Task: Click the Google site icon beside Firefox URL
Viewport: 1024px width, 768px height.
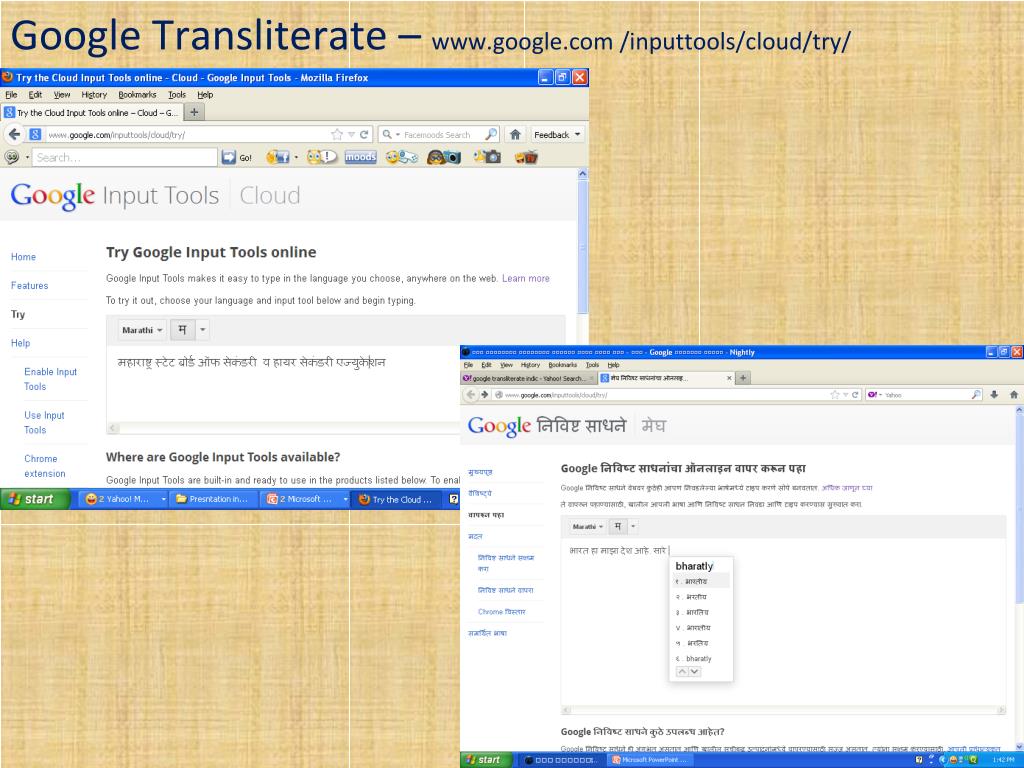Action: (35, 135)
